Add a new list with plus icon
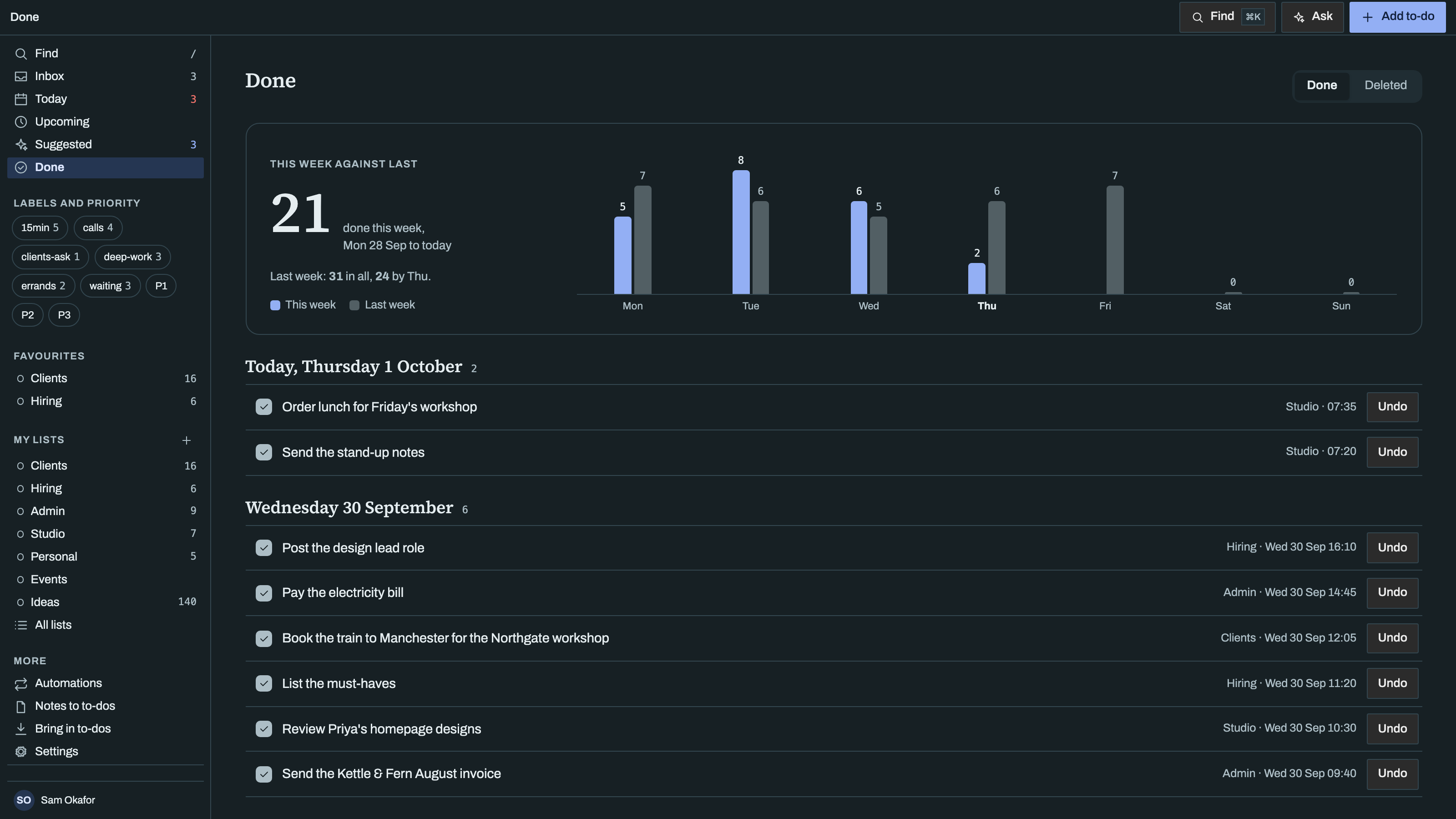Screen dimensions: 1456x819 pos(187,440)
